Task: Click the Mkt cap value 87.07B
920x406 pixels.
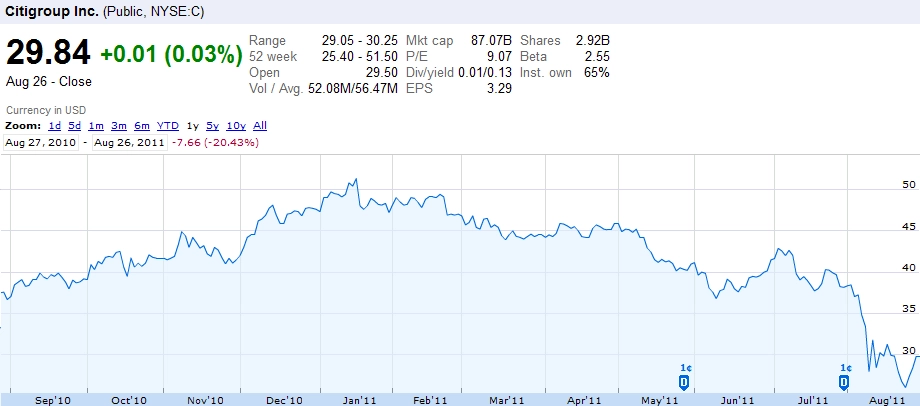Action: 492,40
